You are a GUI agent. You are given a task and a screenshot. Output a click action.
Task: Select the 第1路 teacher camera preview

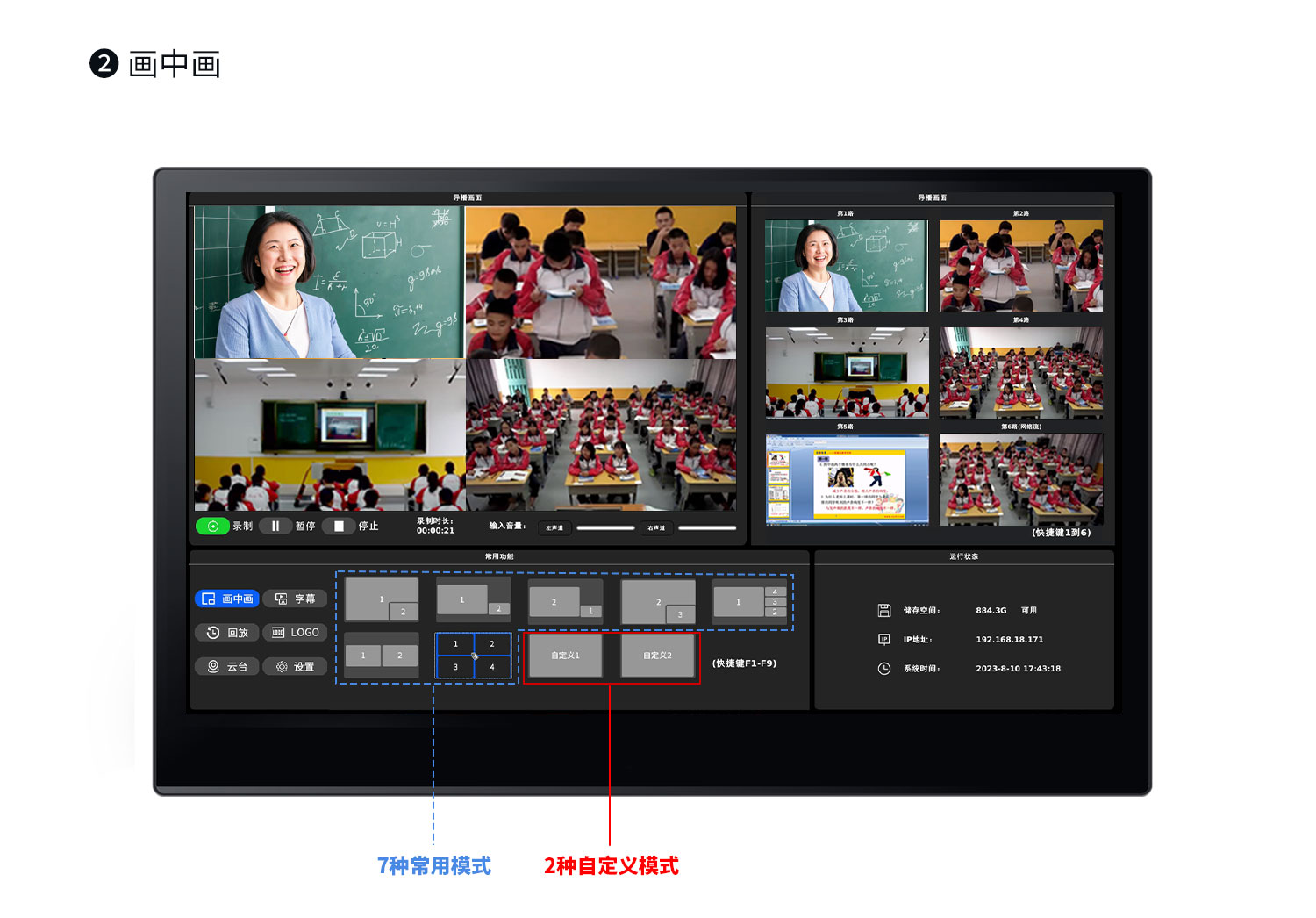click(847, 265)
